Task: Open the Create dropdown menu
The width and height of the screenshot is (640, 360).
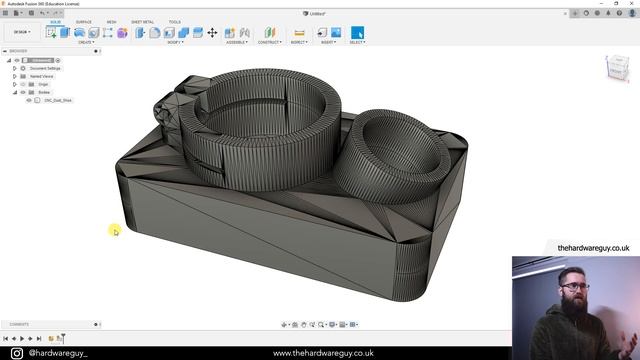Action: pos(86,42)
